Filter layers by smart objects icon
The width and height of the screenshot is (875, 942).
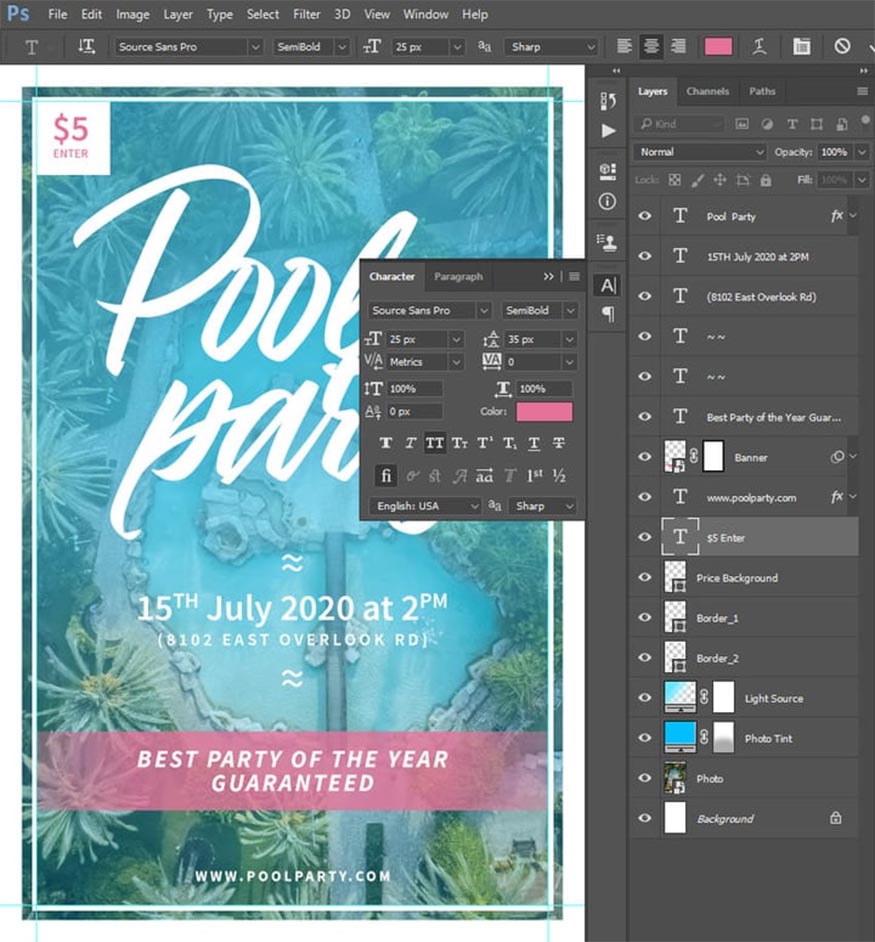pos(842,124)
